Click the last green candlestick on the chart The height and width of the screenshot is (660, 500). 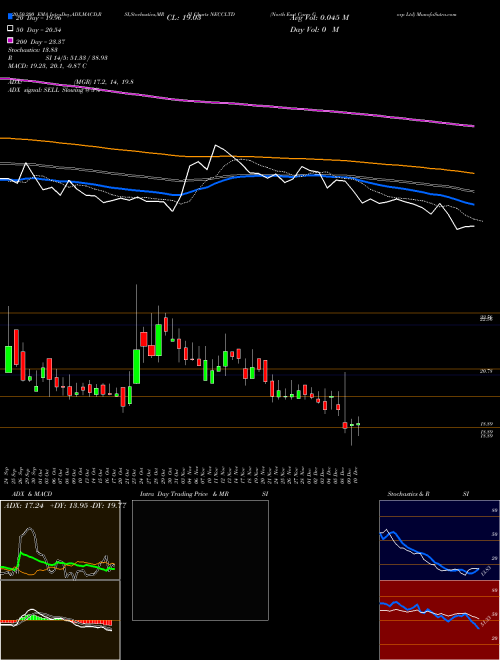359,424
